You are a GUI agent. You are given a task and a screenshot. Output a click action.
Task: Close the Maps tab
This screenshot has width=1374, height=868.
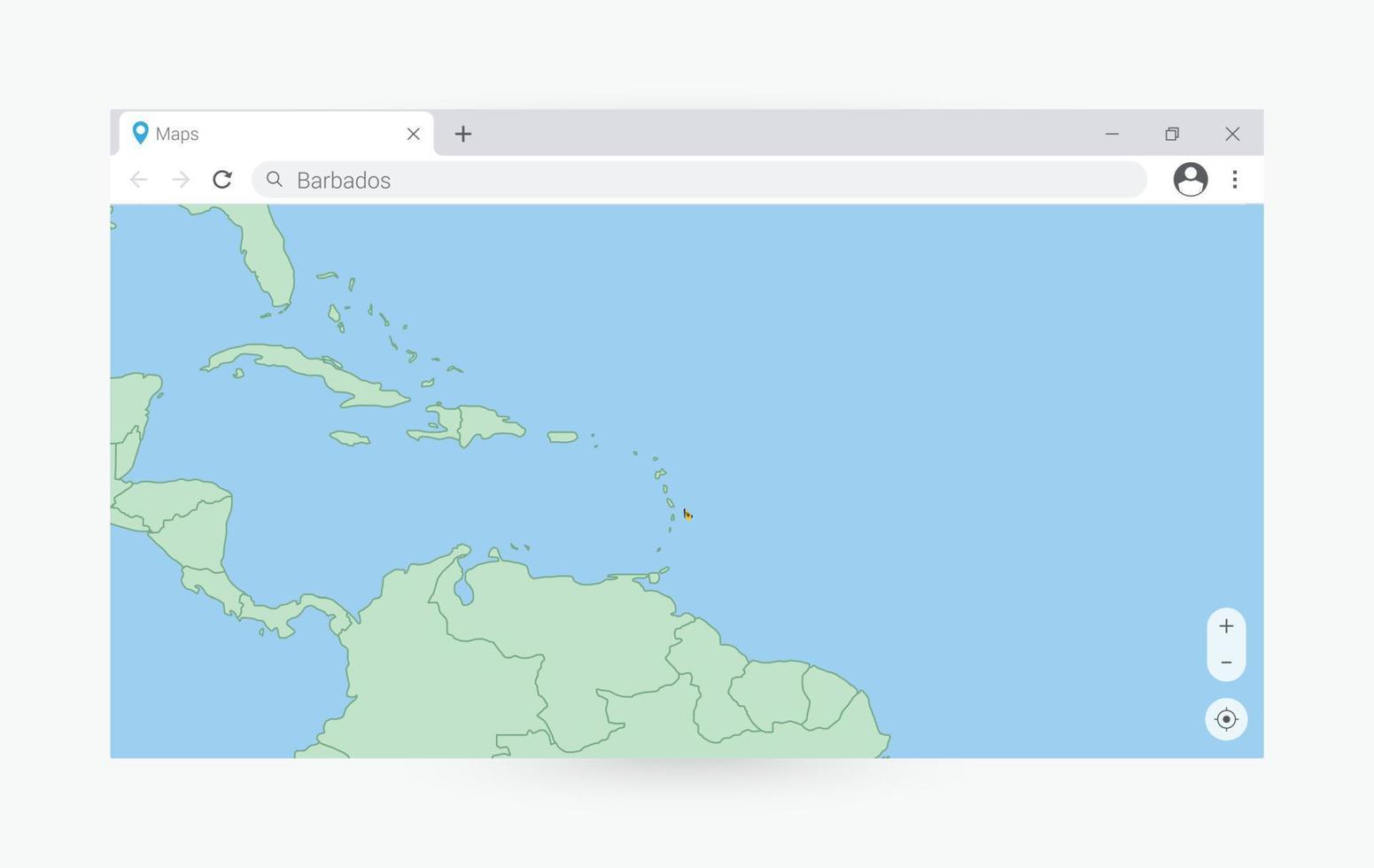[413, 134]
